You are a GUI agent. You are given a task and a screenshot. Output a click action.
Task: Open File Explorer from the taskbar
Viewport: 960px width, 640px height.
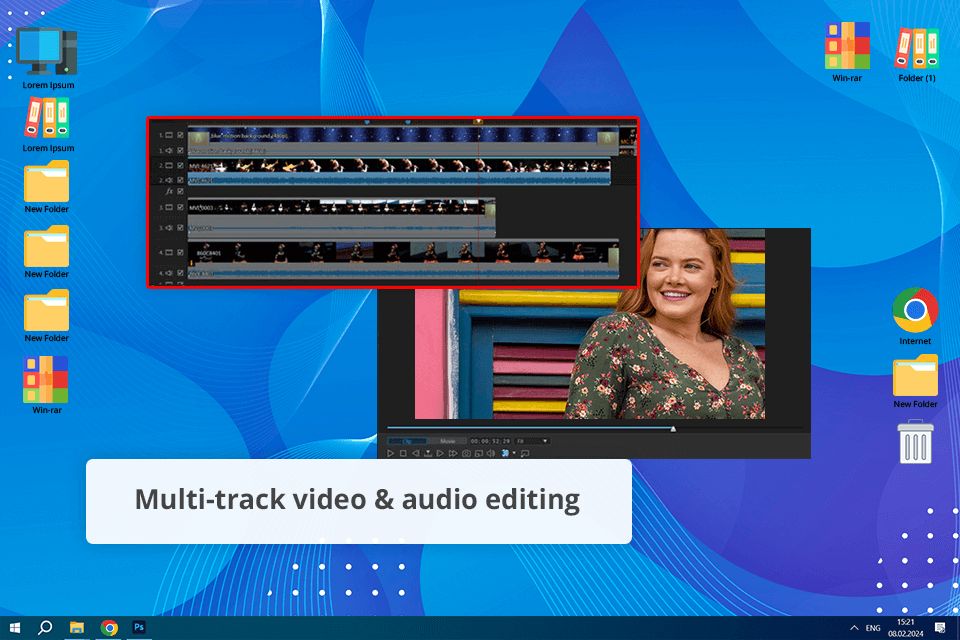(77, 628)
